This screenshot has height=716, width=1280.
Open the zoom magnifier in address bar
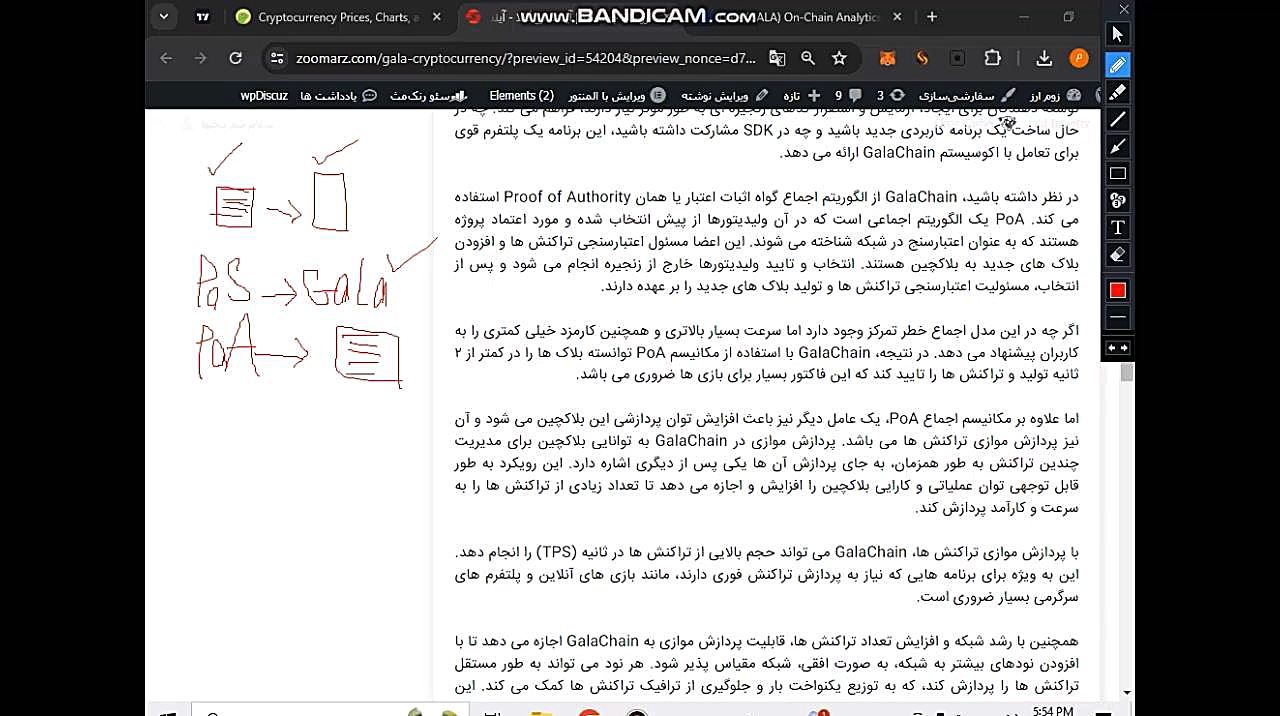point(808,58)
